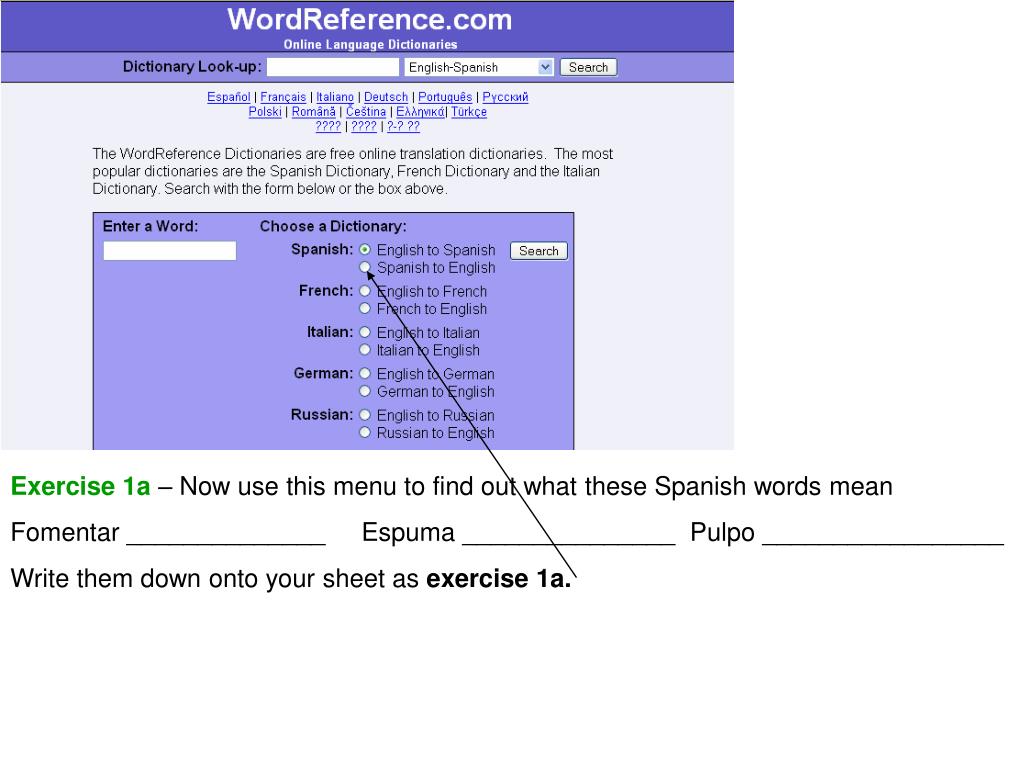The image size is (1024, 768).
Task: Click the Dictionary Look-up label
Action: [192, 67]
